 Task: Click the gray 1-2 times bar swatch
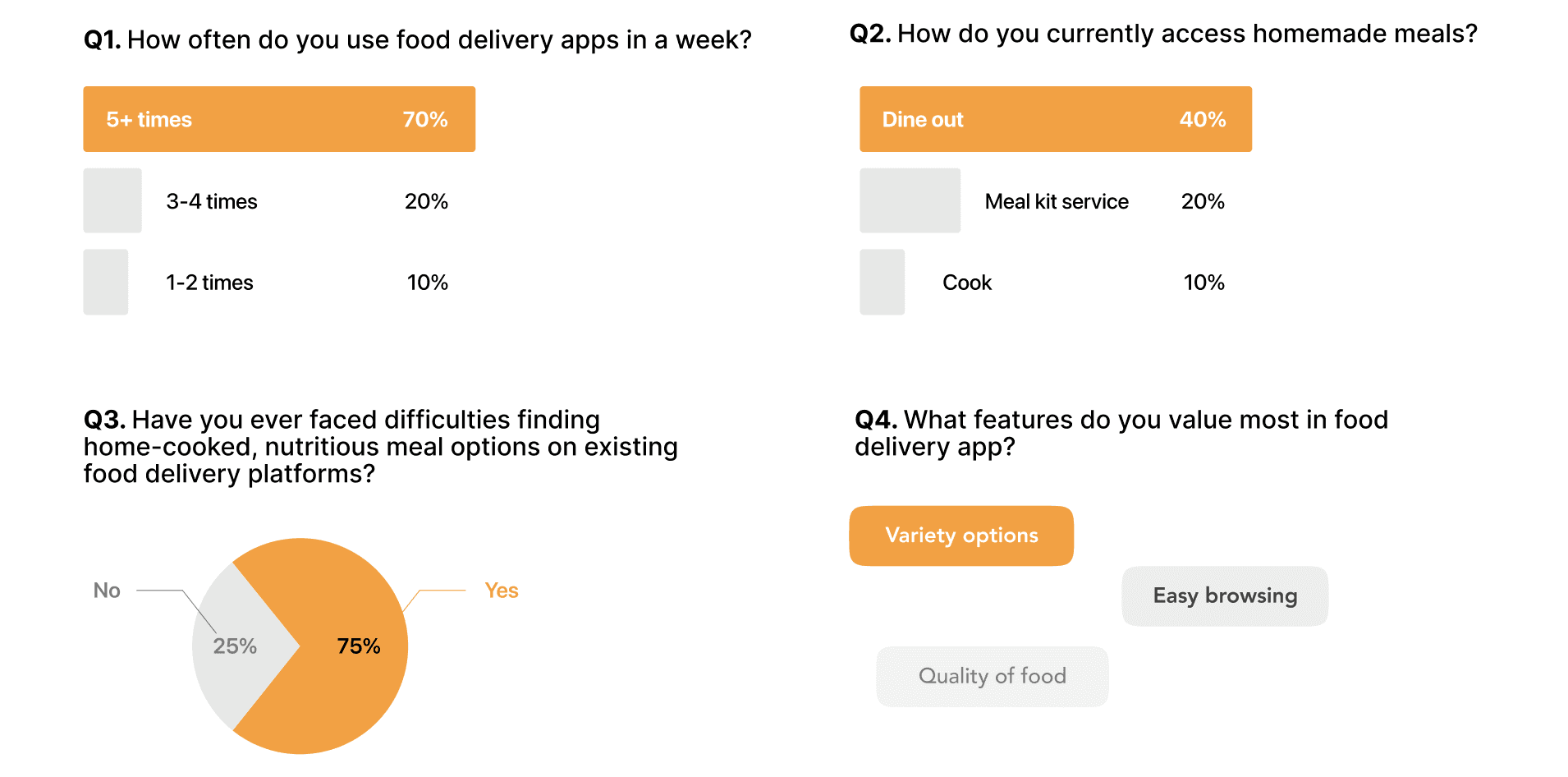106,282
